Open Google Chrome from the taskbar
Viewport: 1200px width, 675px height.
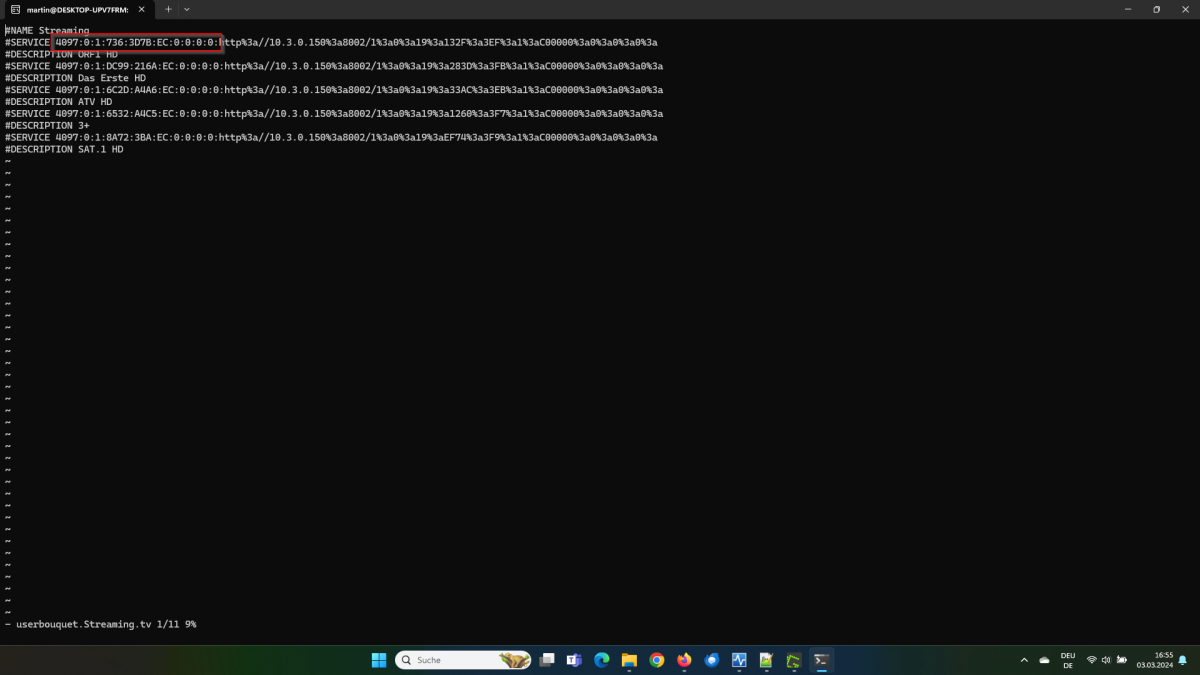(656, 660)
